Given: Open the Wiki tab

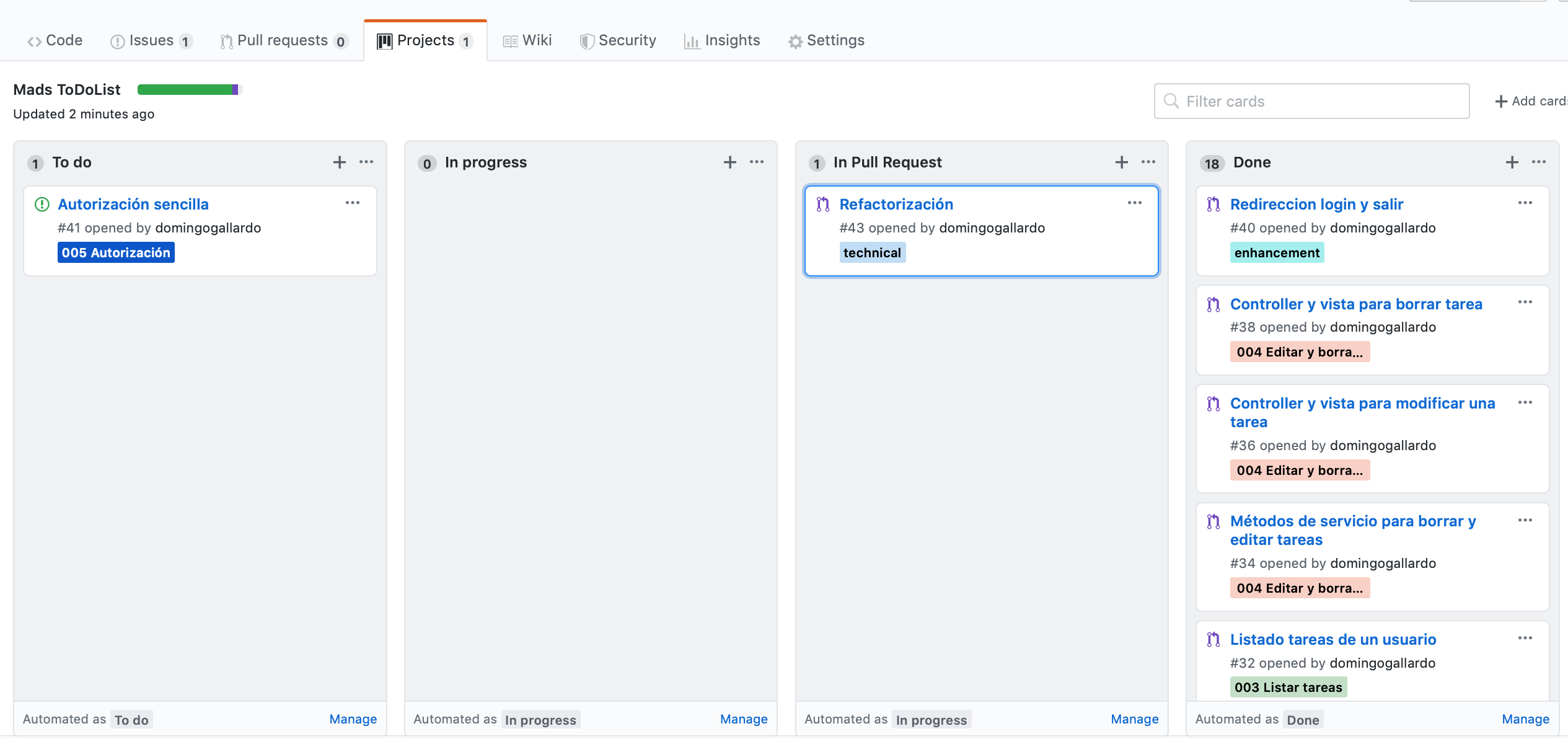Looking at the screenshot, I should click(x=527, y=41).
